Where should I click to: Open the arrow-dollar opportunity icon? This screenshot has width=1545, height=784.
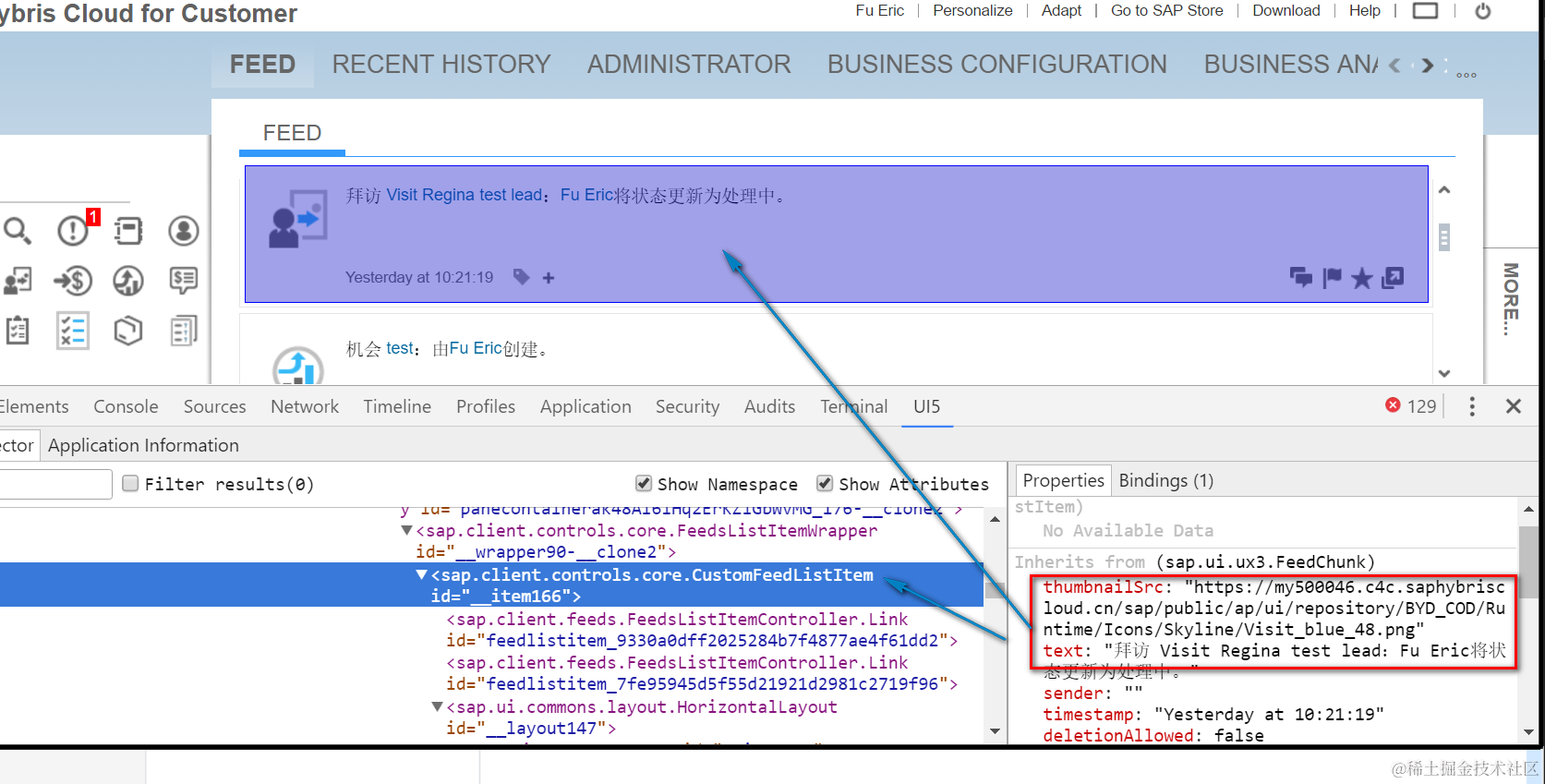73,280
